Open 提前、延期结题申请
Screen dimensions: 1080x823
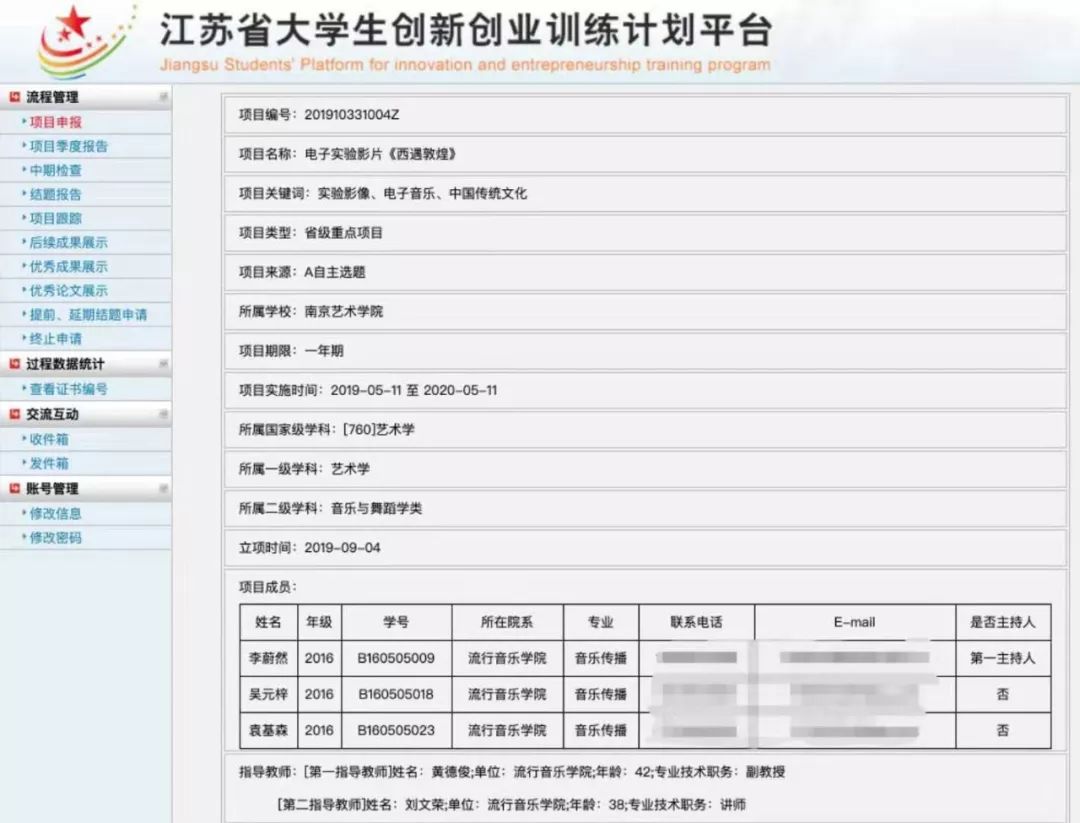[88, 314]
